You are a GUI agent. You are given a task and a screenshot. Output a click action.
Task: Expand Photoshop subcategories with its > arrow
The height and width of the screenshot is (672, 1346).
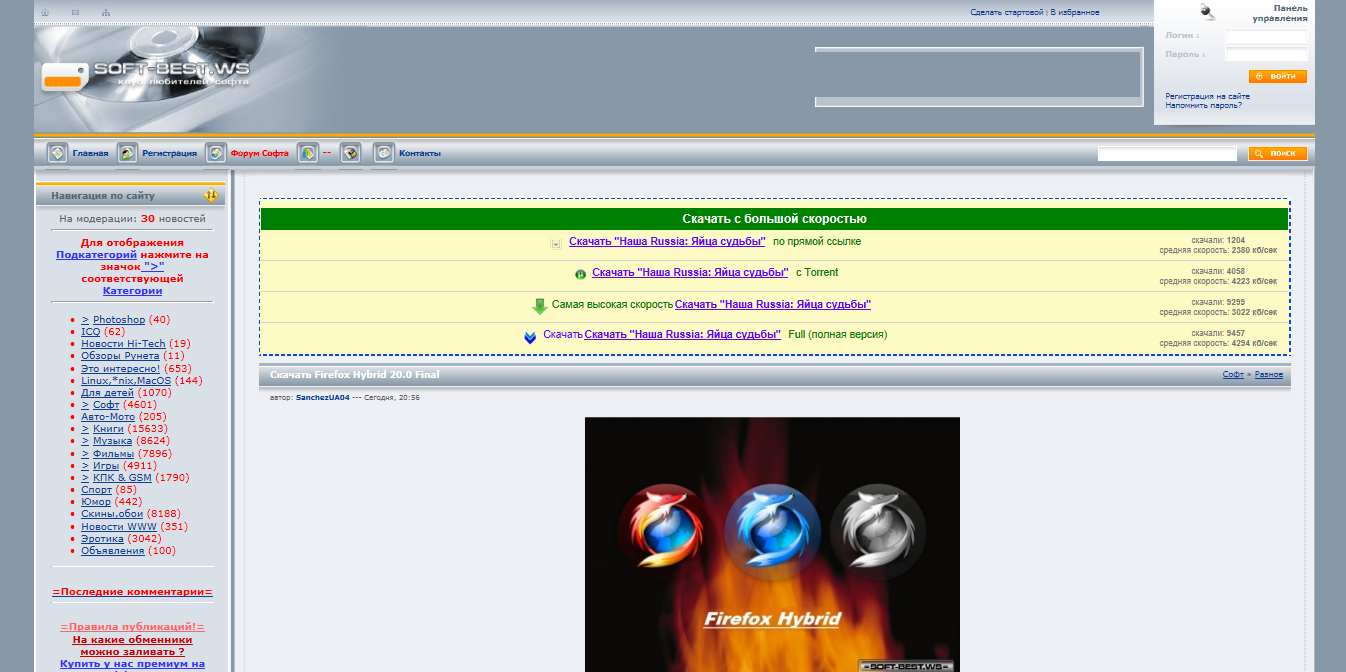[x=85, y=320]
